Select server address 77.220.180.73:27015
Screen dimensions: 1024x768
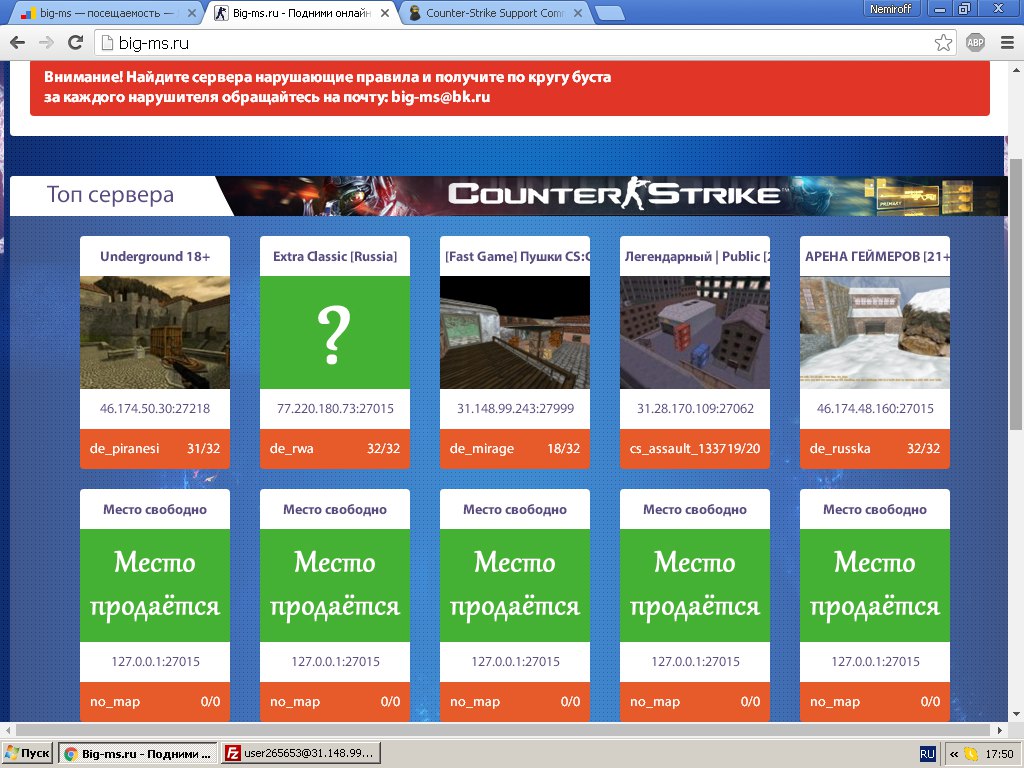(335, 409)
